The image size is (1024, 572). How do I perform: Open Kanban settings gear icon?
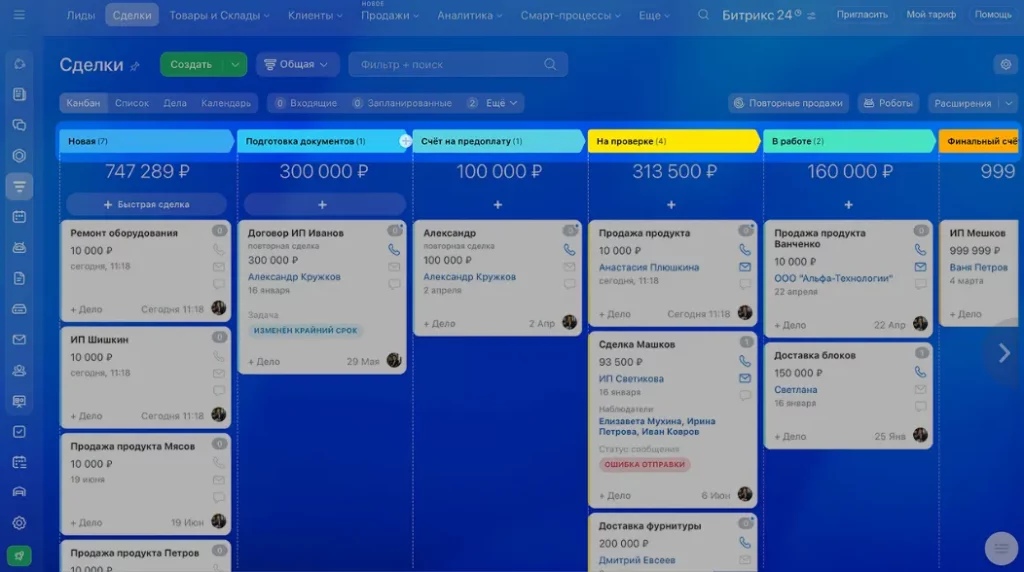click(1006, 65)
